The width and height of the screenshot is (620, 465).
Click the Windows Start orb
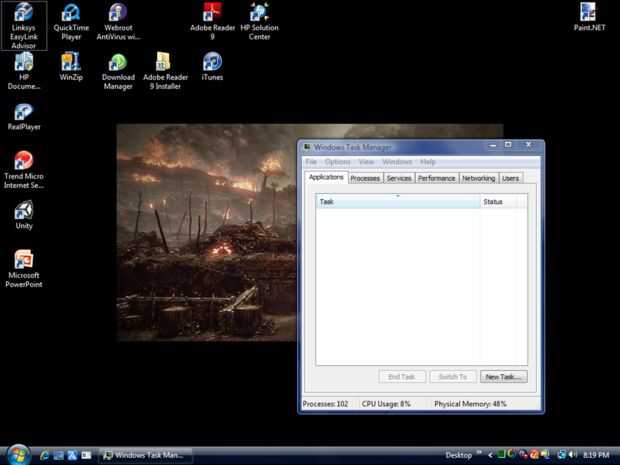pos(18,455)
